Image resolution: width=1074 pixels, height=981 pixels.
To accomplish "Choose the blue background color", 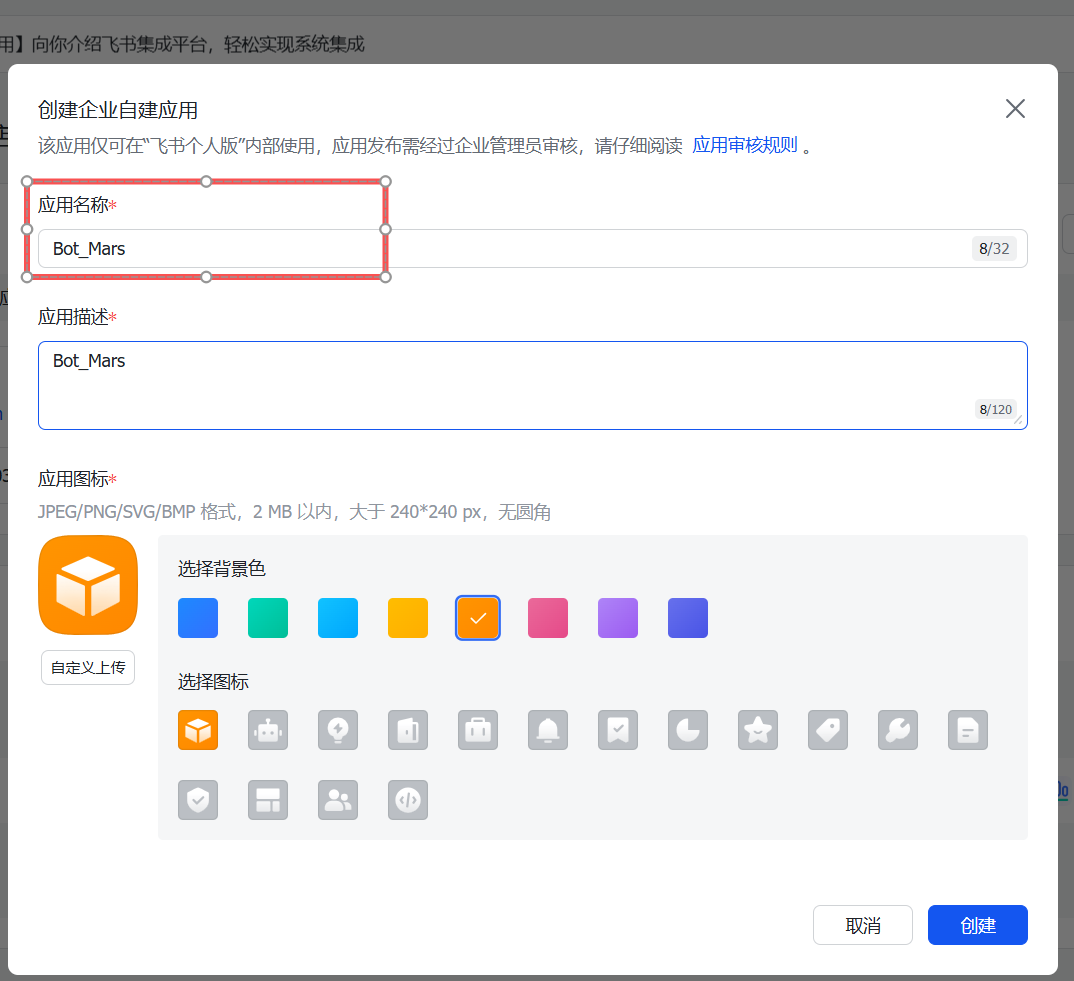I will click(x=198, y=618).
